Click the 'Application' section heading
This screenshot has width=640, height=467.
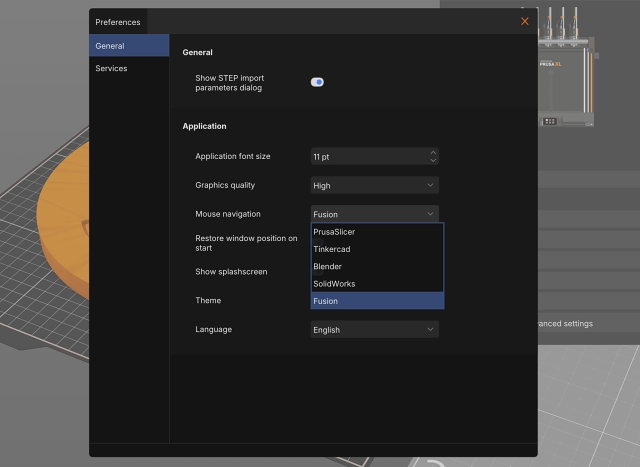click(204, 126)
